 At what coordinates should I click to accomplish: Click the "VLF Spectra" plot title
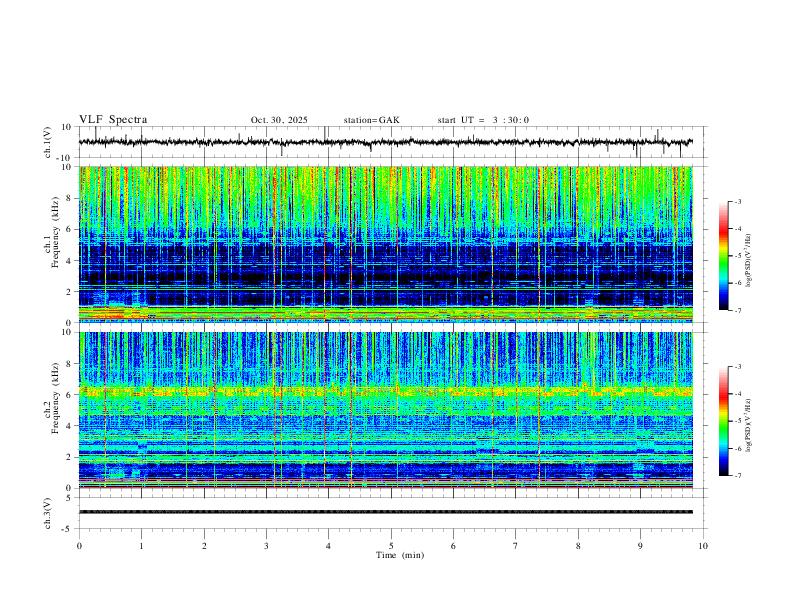click(113, 120)
